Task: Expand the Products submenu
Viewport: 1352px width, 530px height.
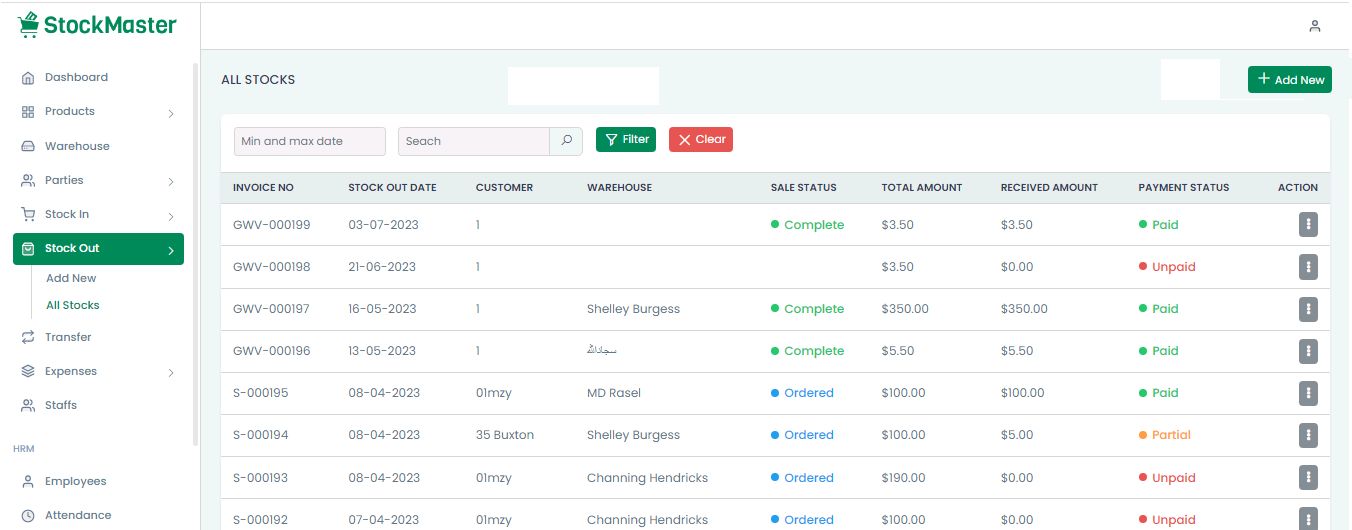Action: click(x=171, y=113)
